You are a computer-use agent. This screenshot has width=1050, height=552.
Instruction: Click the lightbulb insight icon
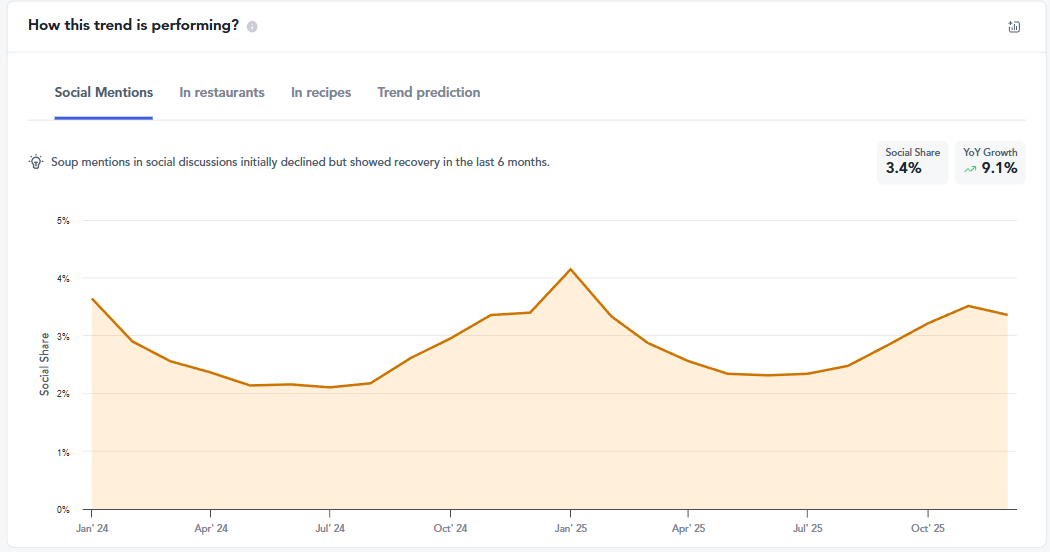tap(36, 162)
